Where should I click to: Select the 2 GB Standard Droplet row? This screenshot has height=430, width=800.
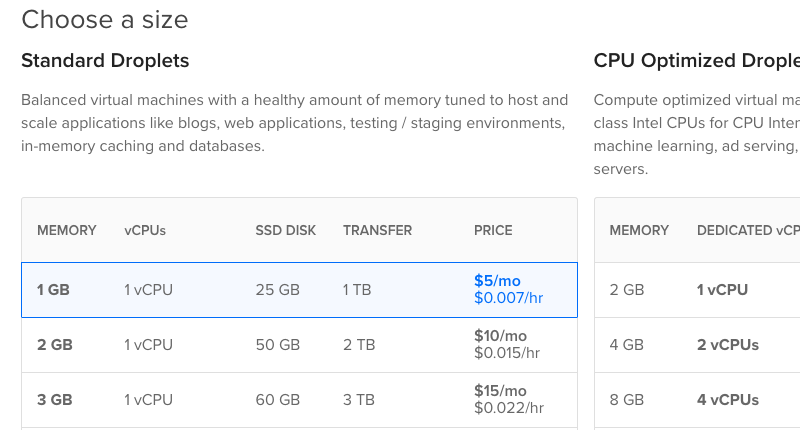tap(299, 345)
